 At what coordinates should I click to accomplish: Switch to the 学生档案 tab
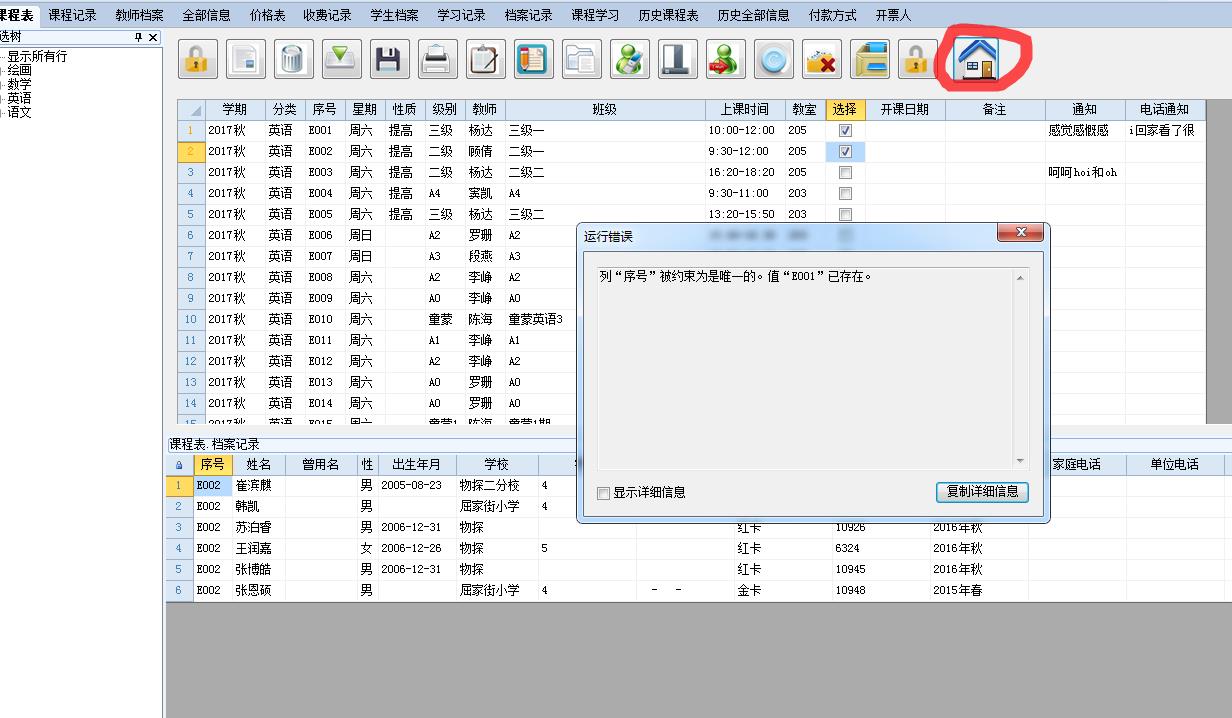pos(394,15)
